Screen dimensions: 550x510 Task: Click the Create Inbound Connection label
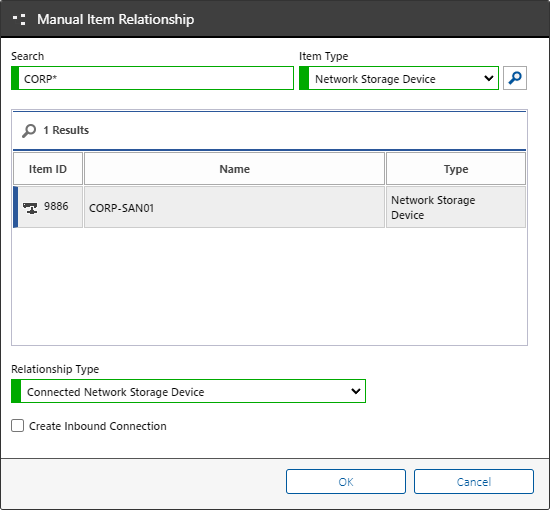coord(98,426)
